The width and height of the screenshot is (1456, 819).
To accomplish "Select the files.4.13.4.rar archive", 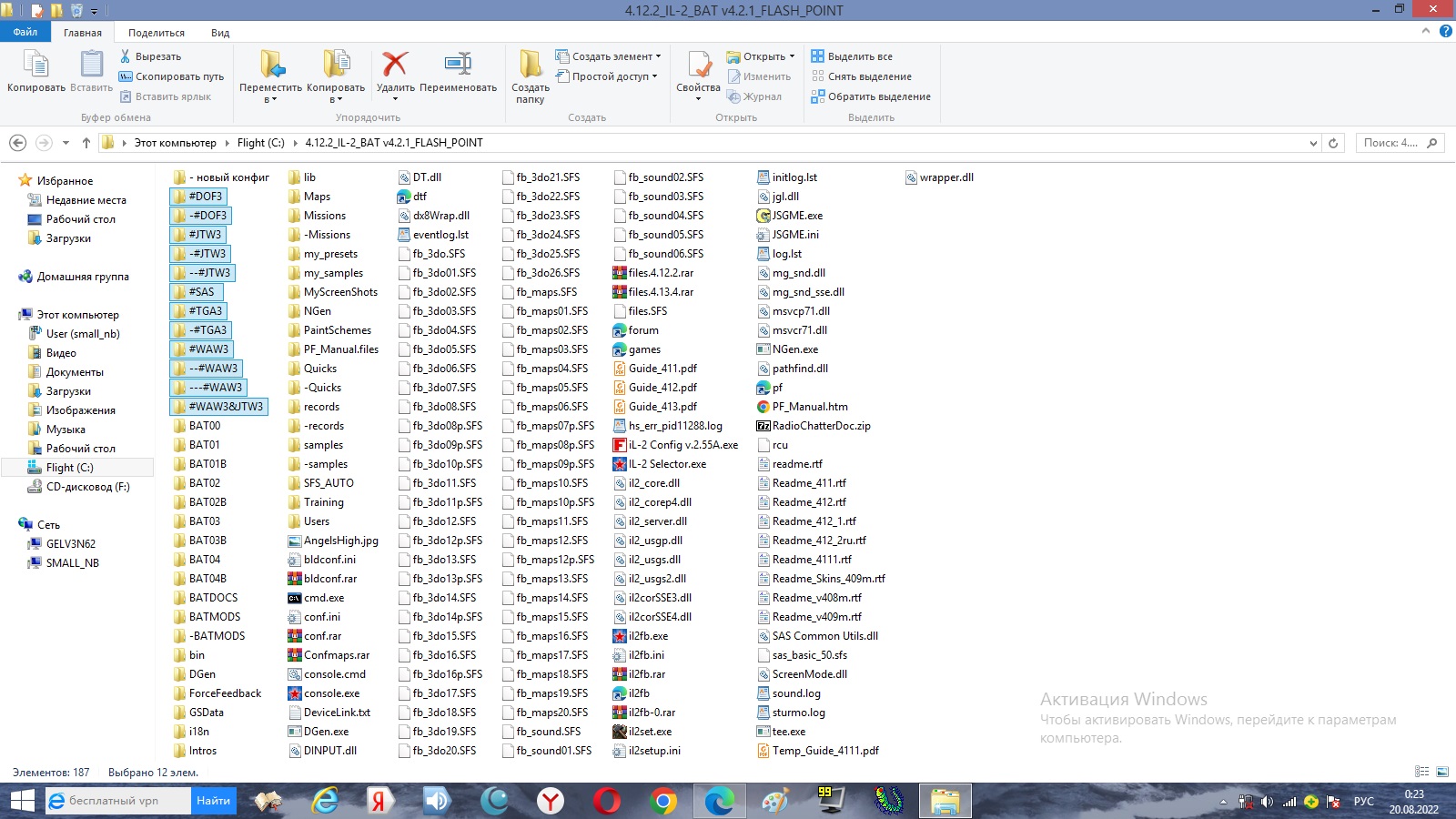I will point(653,292).
